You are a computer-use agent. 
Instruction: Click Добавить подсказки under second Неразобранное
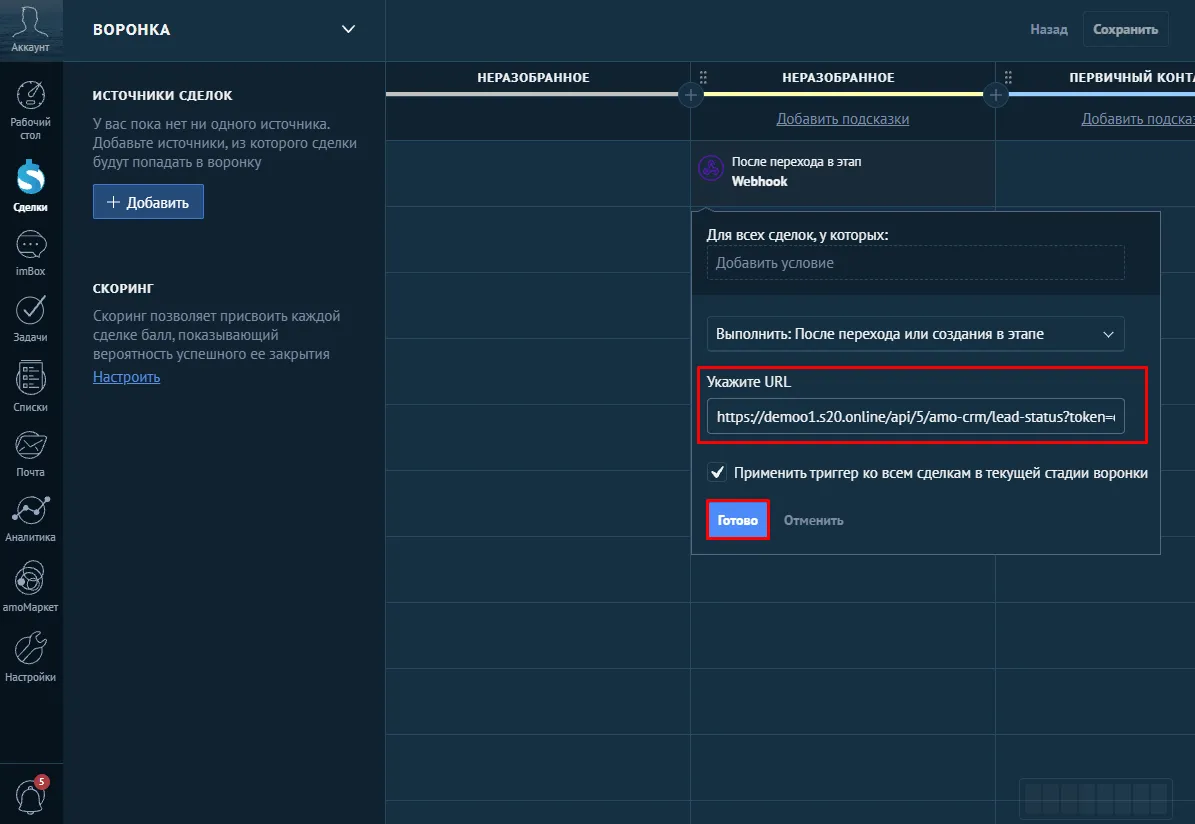point(842,119)
